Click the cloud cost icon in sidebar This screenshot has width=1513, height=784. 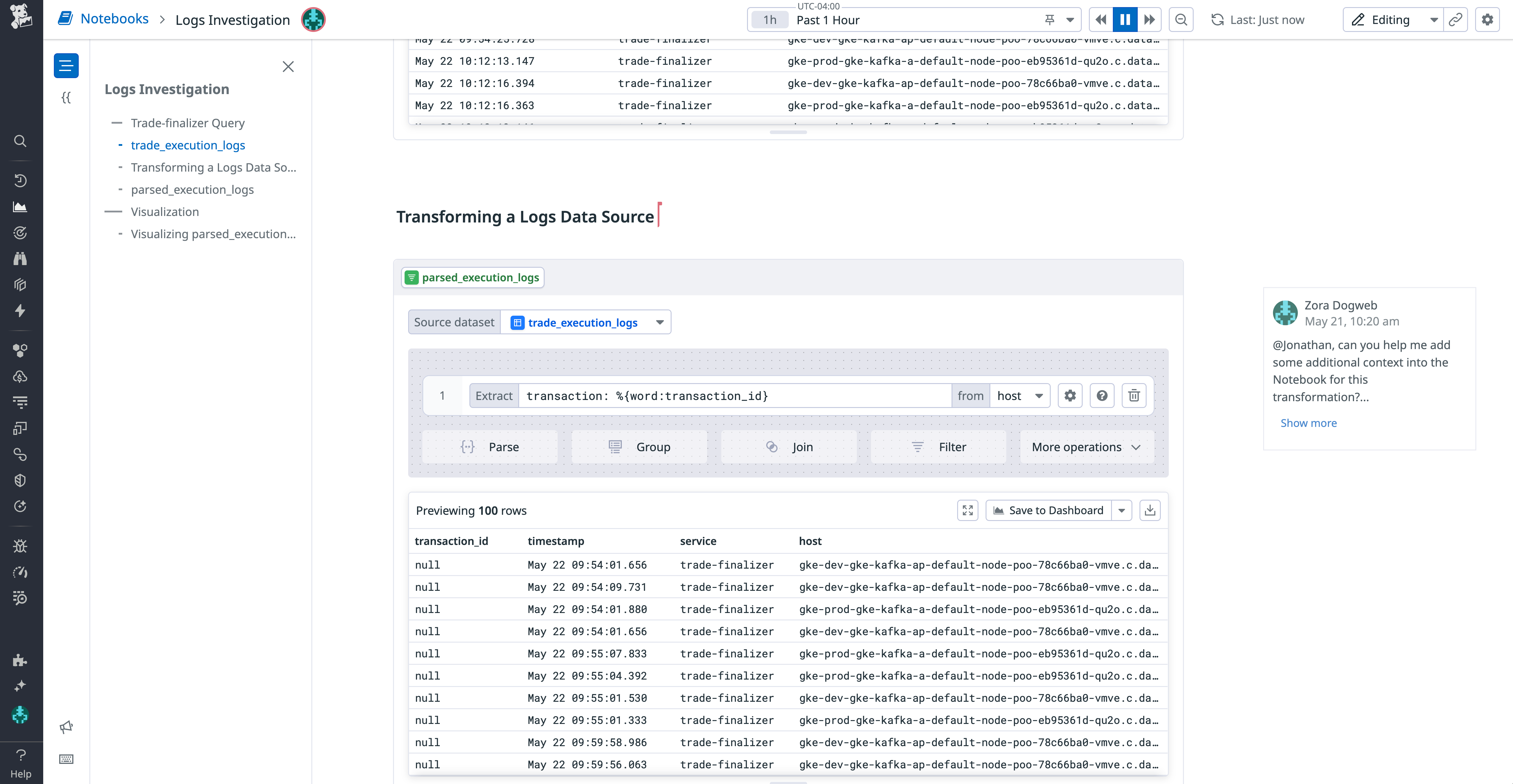[20, 376]
